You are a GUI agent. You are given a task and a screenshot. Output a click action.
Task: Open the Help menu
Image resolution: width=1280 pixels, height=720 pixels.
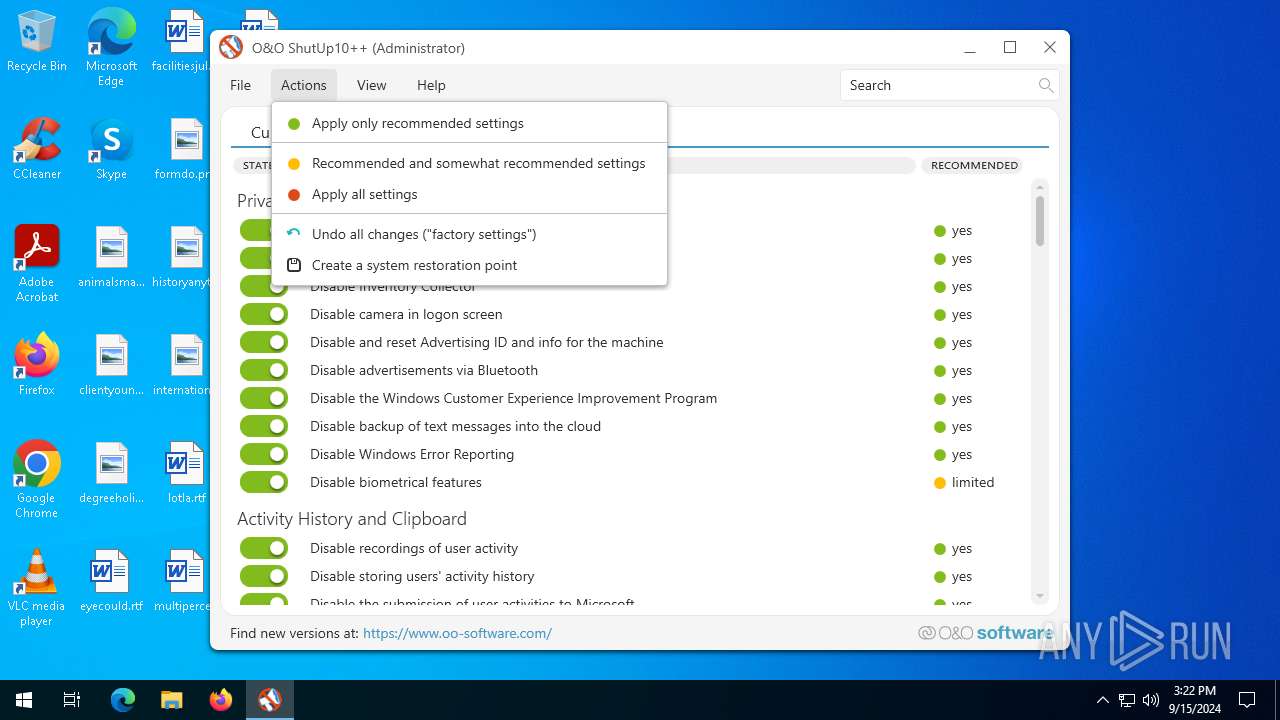point(431,85)
